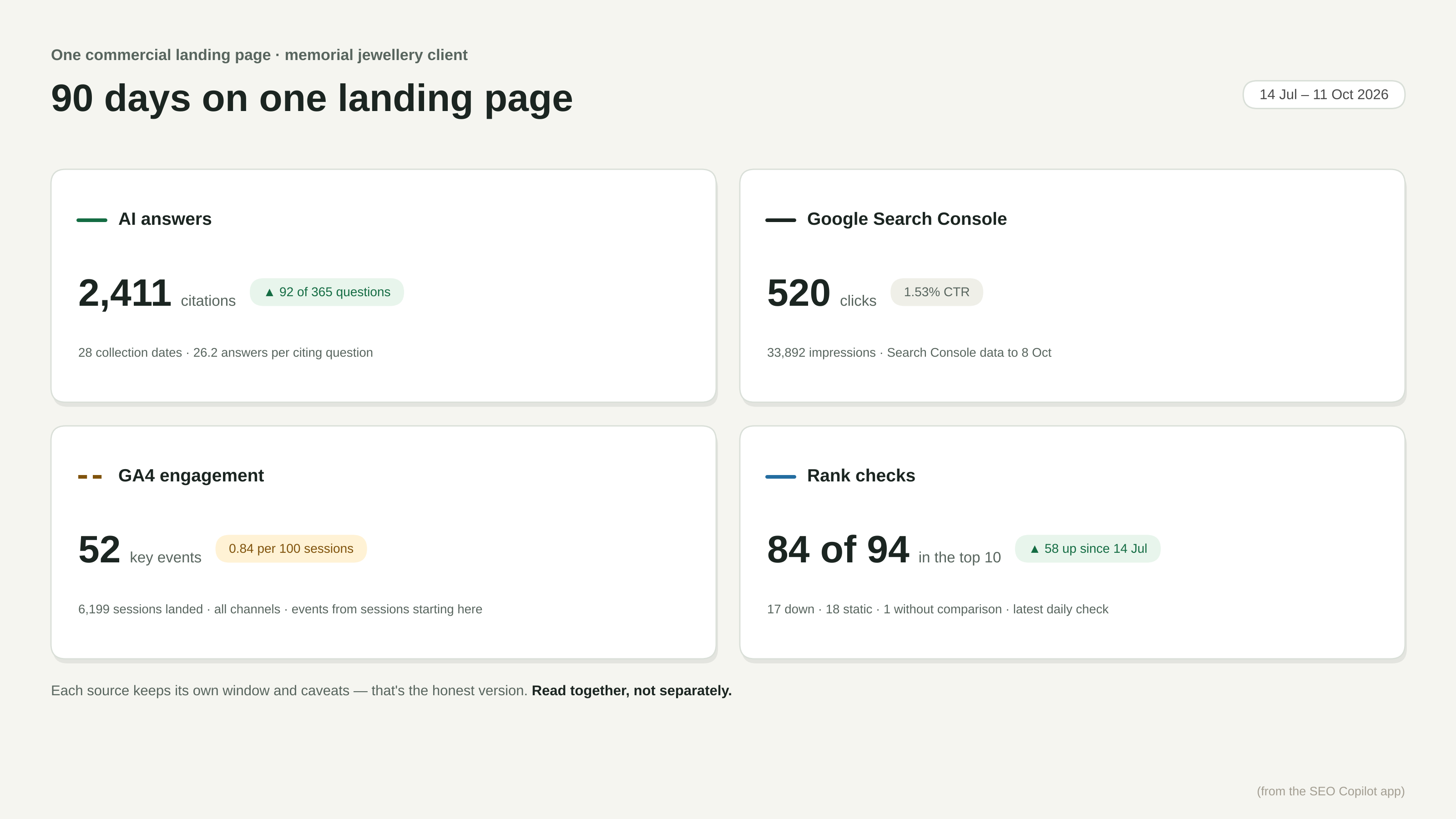Image resolution: width=1456 pixels, height=819 pixels.
Task: Select the 28 collection dates footnote
Action: (226, 353)
